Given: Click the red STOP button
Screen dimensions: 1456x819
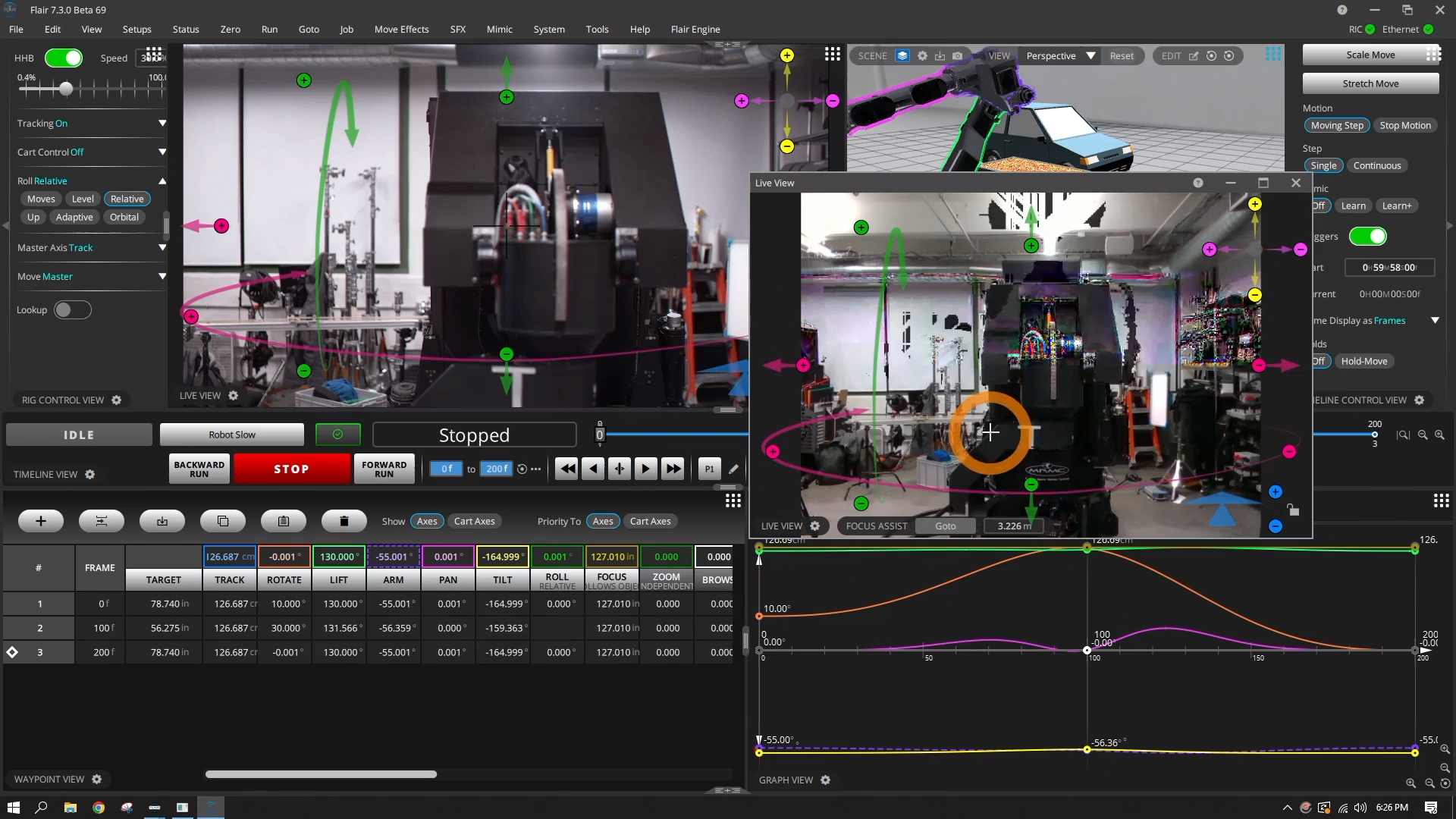Looking at the screenshot, I should tap(291, 469).
